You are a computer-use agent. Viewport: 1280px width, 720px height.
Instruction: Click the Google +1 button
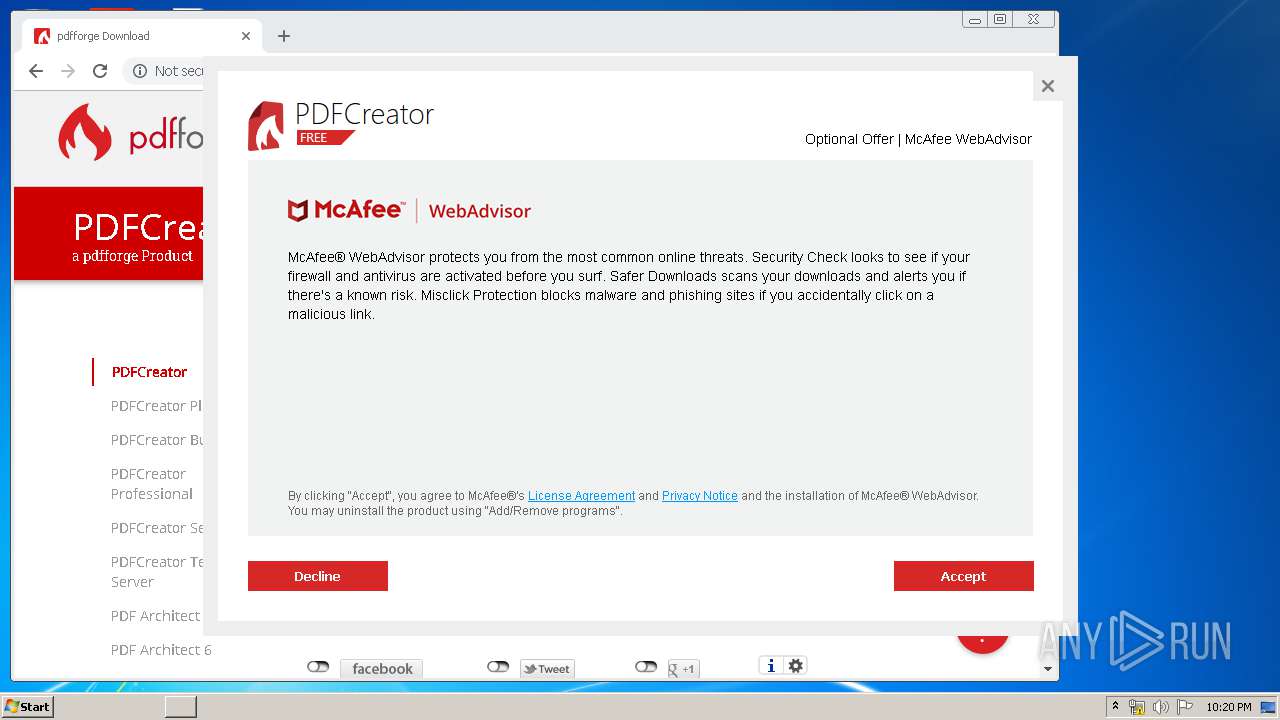pos(683,669)
